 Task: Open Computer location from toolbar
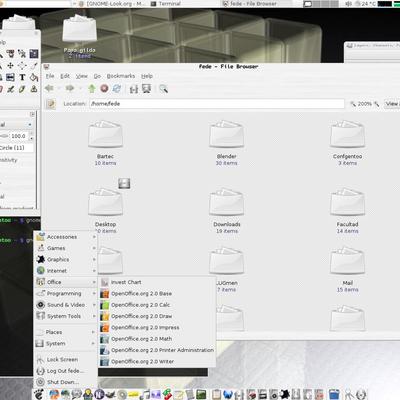(x=146, y=89)
